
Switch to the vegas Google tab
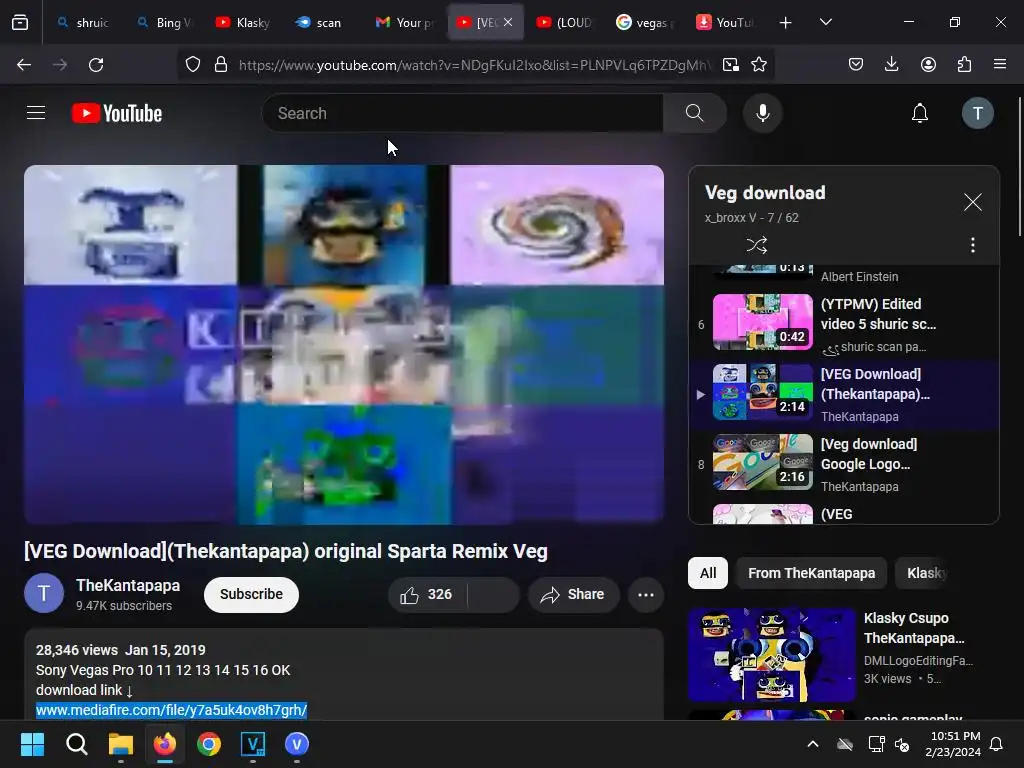(645, 22)
